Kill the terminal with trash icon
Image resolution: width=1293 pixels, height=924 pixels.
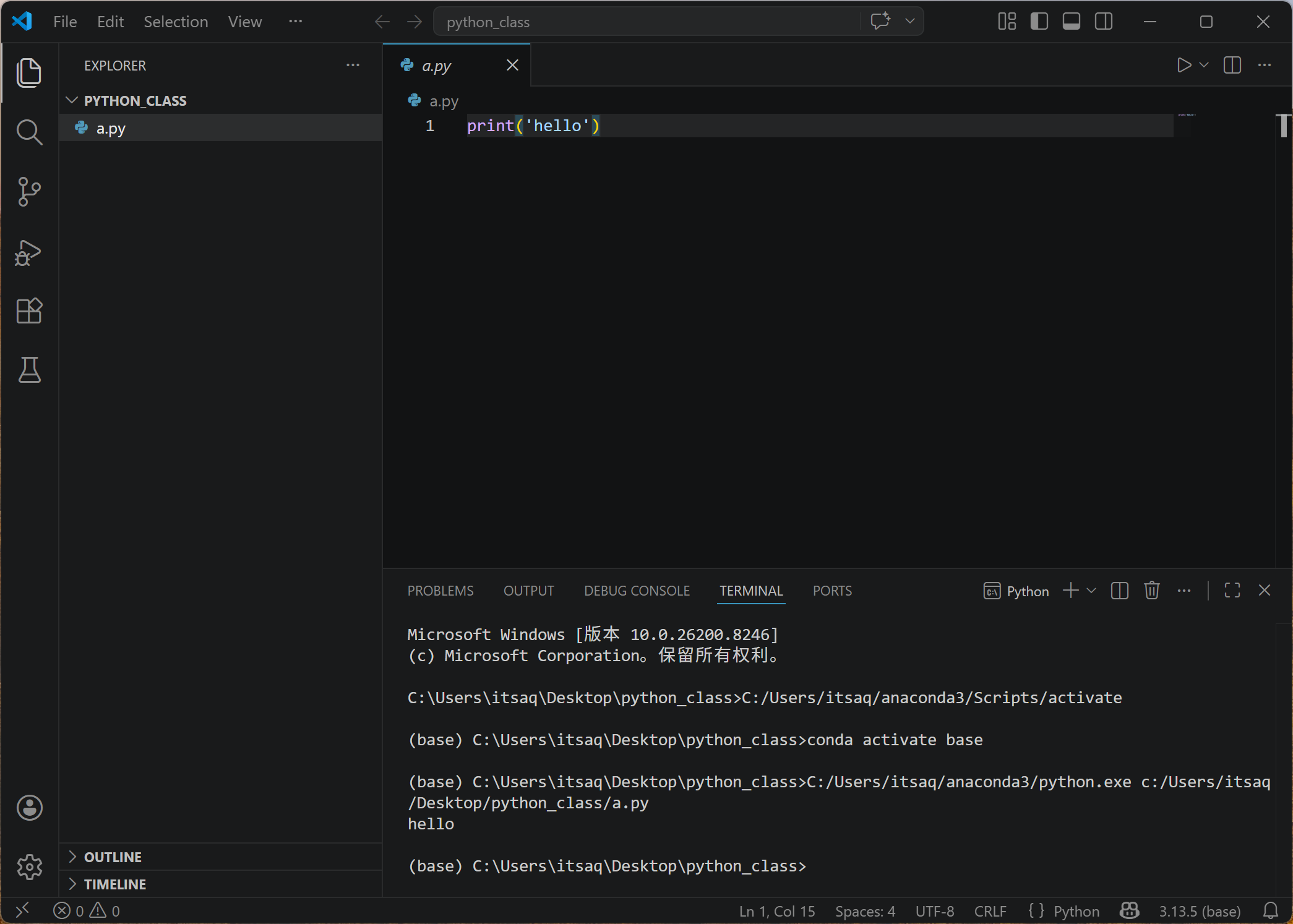click(x=1152, y=591)
